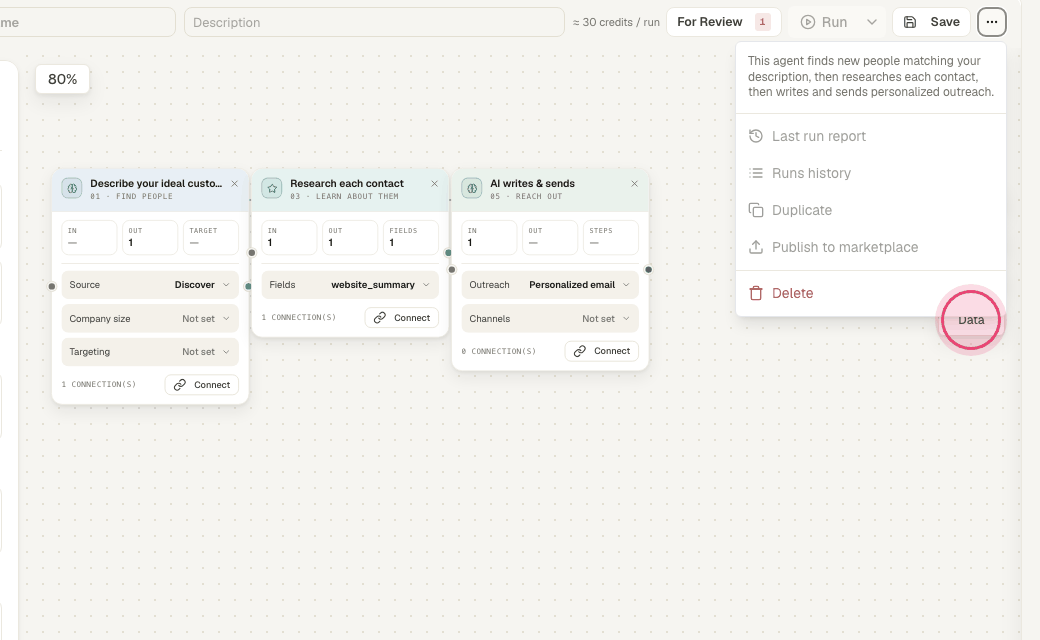Click the Run button
Screen dimensions: 1040x640
coord(824,22)
